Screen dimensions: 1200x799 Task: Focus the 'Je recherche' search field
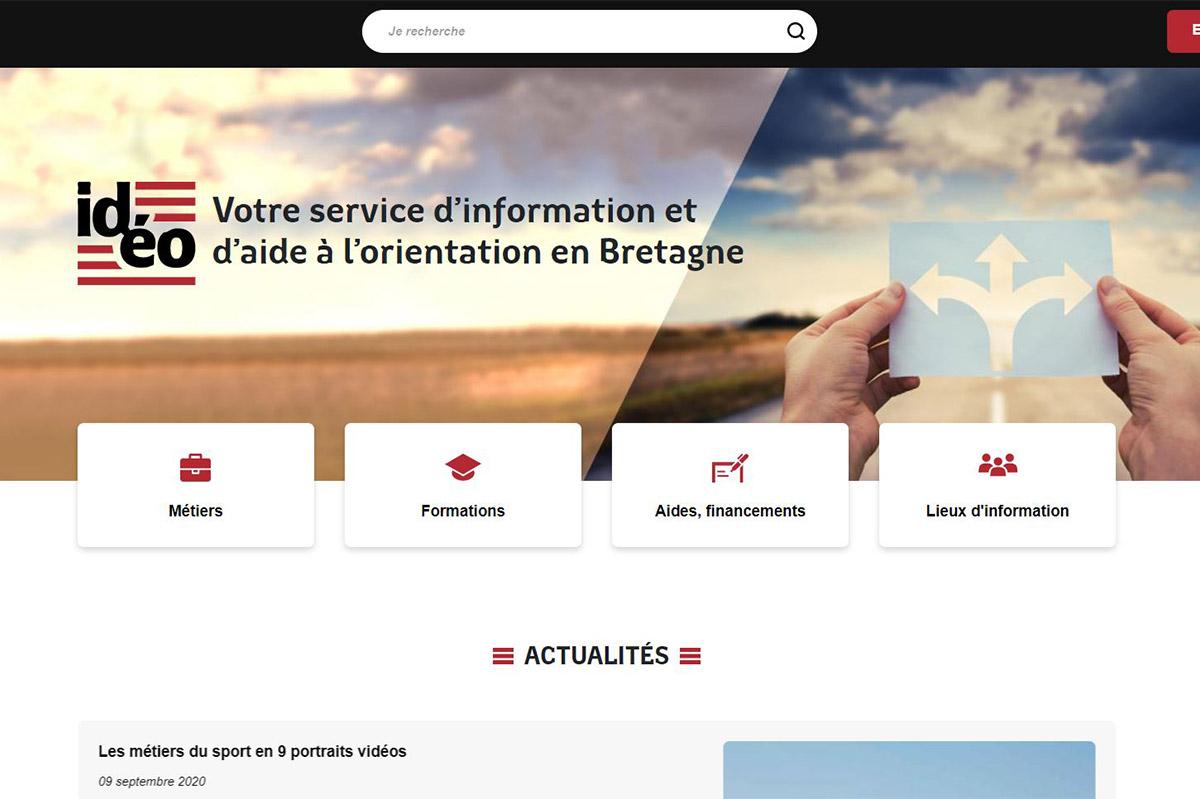click(x=589, y=31)
